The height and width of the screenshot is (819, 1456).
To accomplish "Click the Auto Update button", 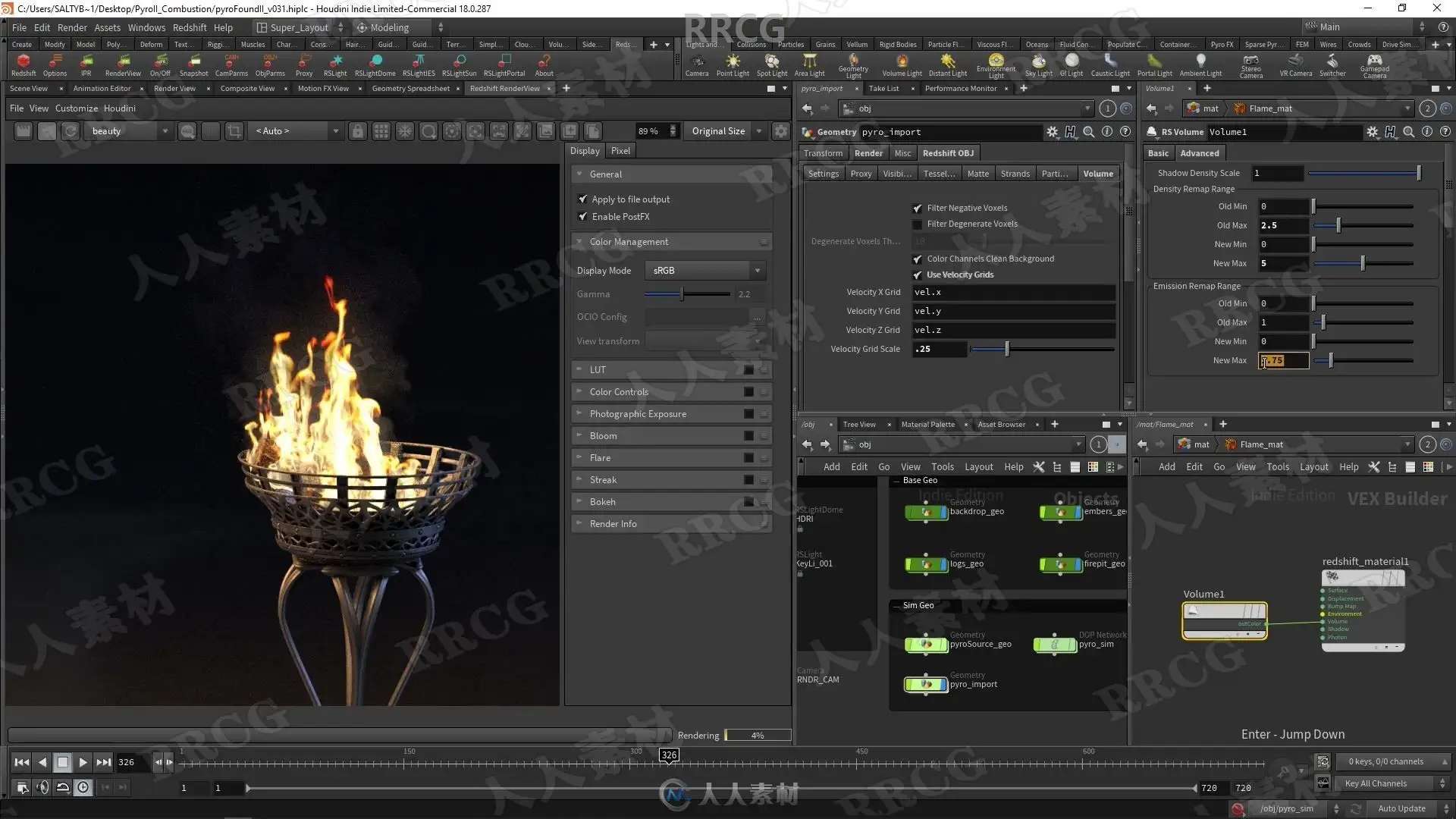I will pos(1401,808).
